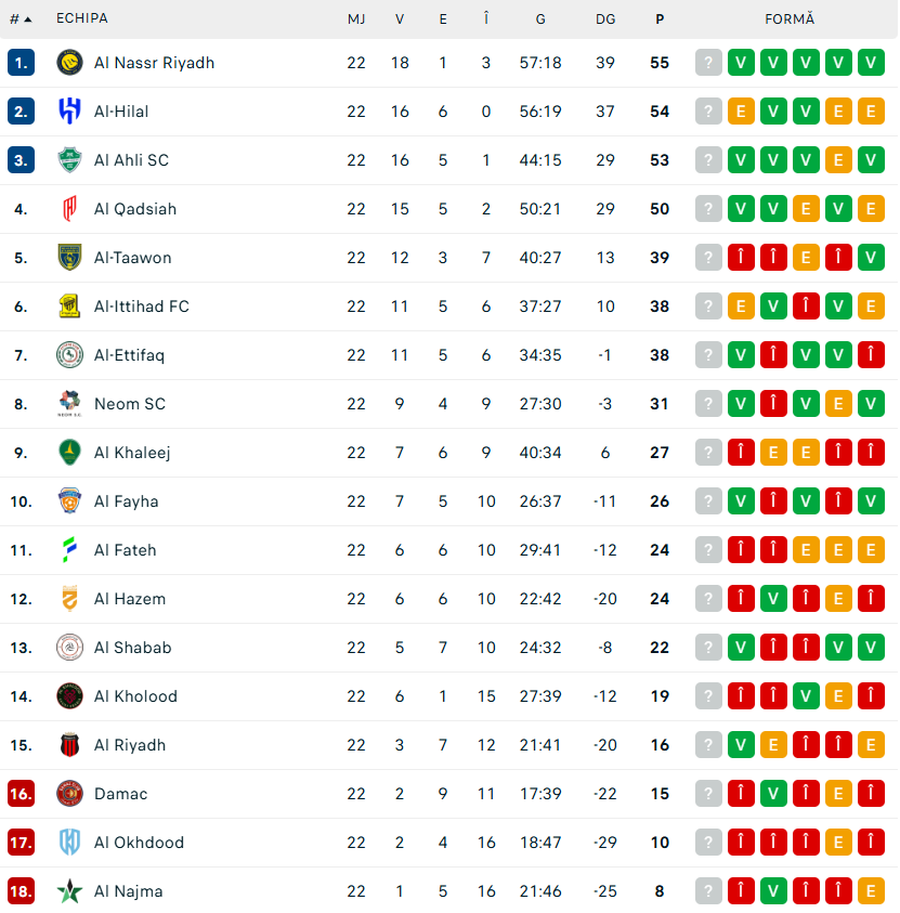This screenshot has width=900, height=913.
Task: Click the Al Najma star logo
Action: 69,891
